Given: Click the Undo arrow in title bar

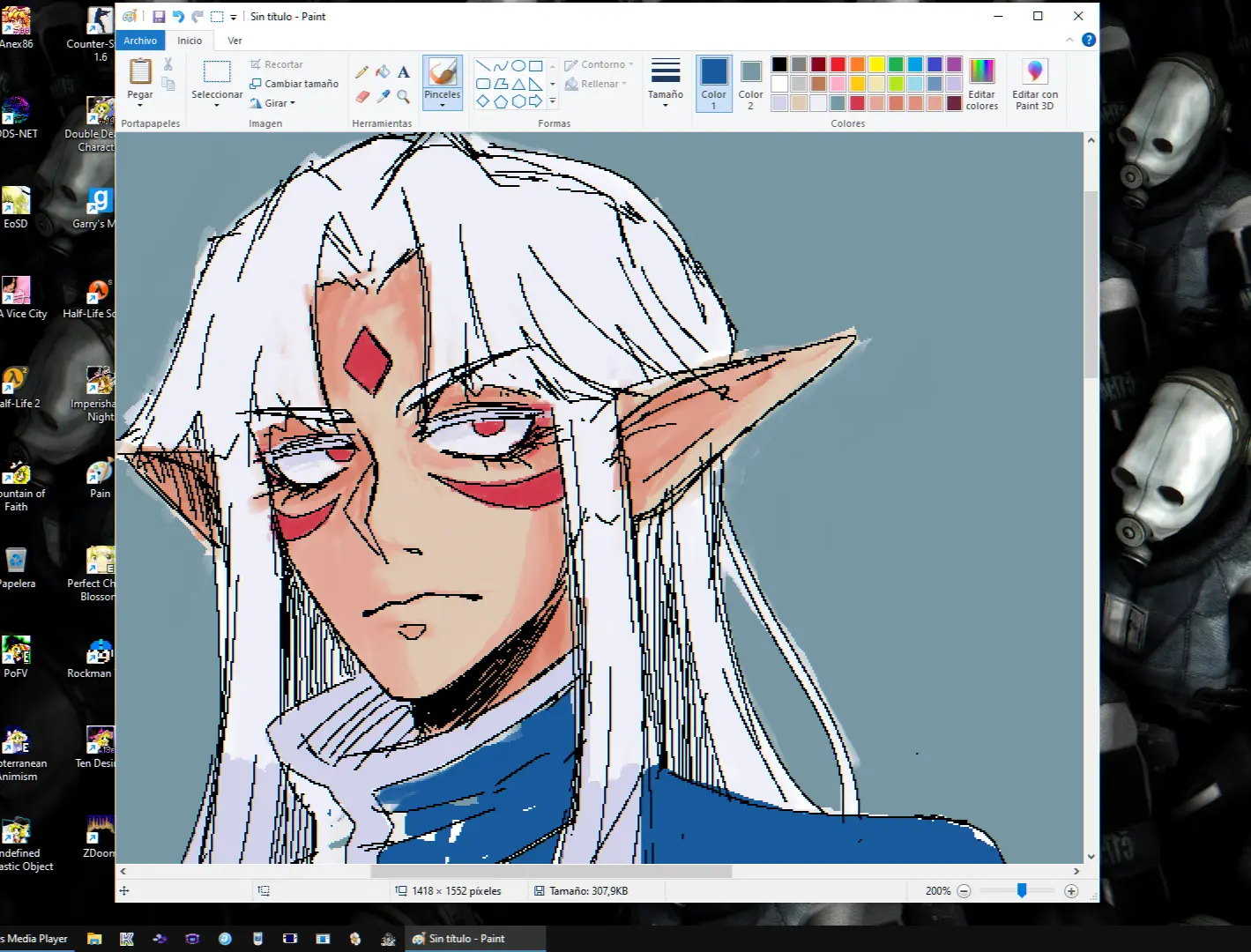Looking at the screenshot, I should coord(178,17).
